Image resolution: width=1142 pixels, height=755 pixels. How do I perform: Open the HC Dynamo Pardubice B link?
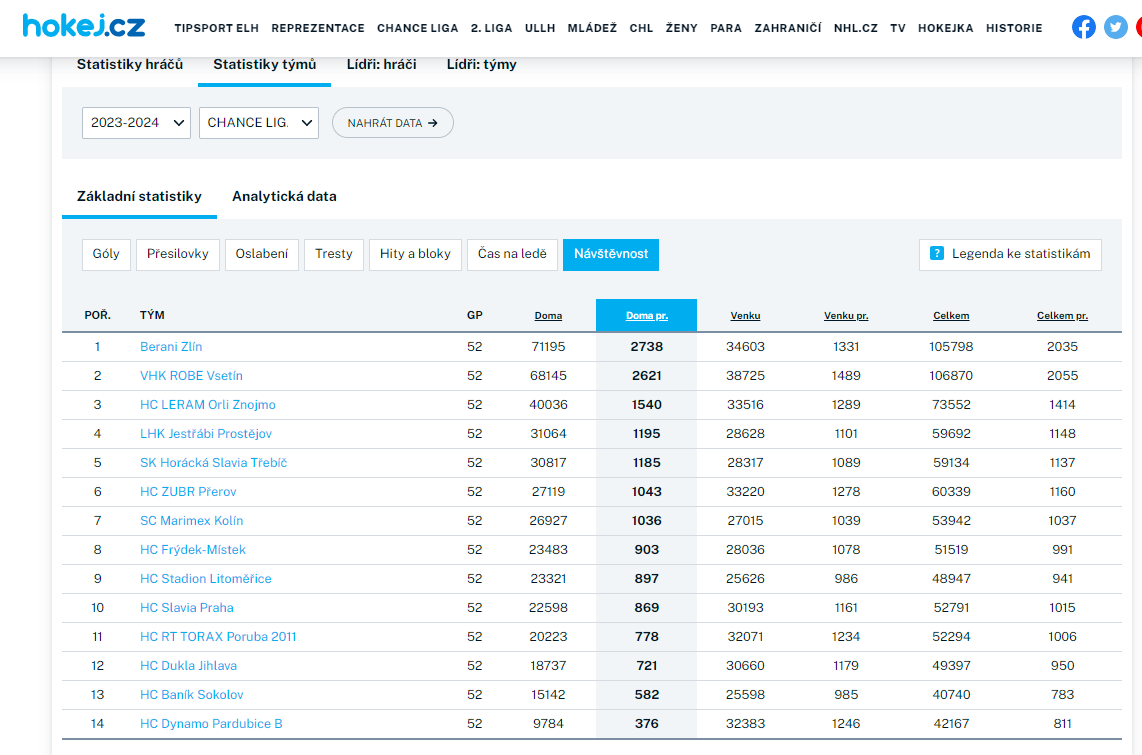coord(211,724)
